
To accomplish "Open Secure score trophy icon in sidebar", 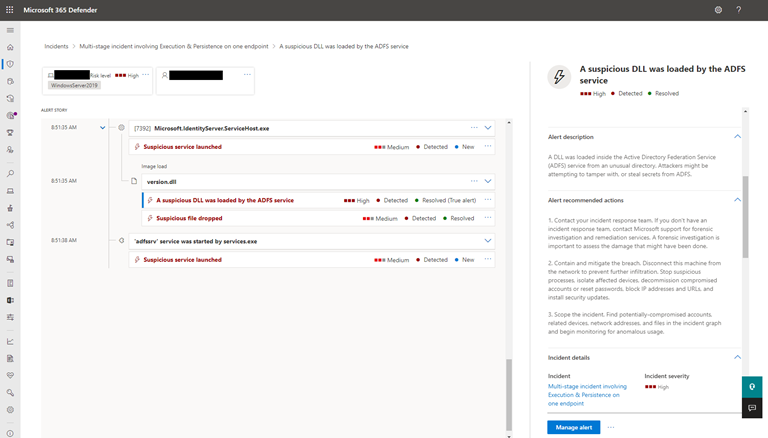I will pyautogui.click(x=10, y=132).
